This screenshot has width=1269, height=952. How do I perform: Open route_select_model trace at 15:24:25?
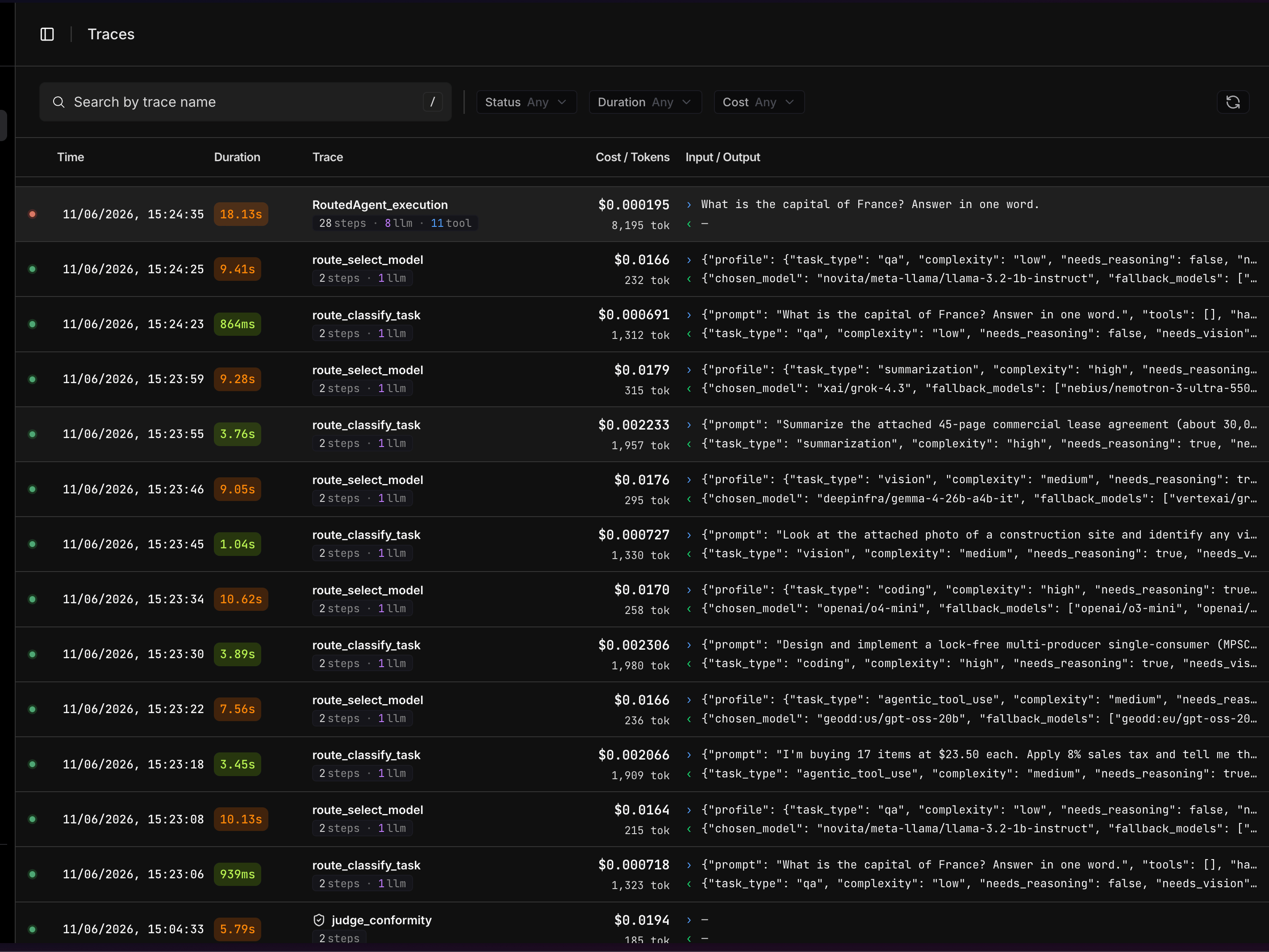click(x=368, y=260)
